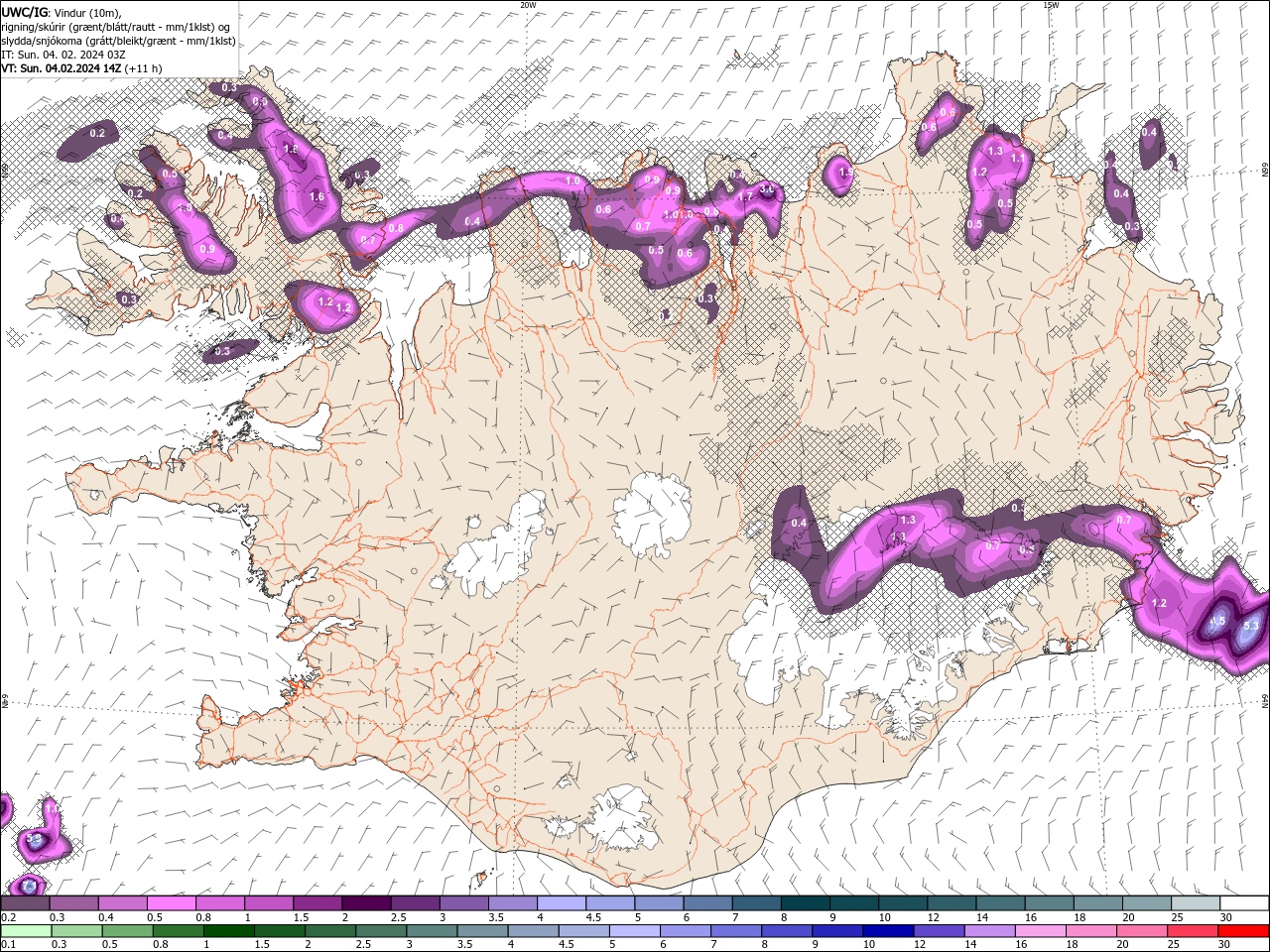Click the '1.1' snowfall value in the northeast
This screenshot has width=1270, height=952.
point(1017,159)
